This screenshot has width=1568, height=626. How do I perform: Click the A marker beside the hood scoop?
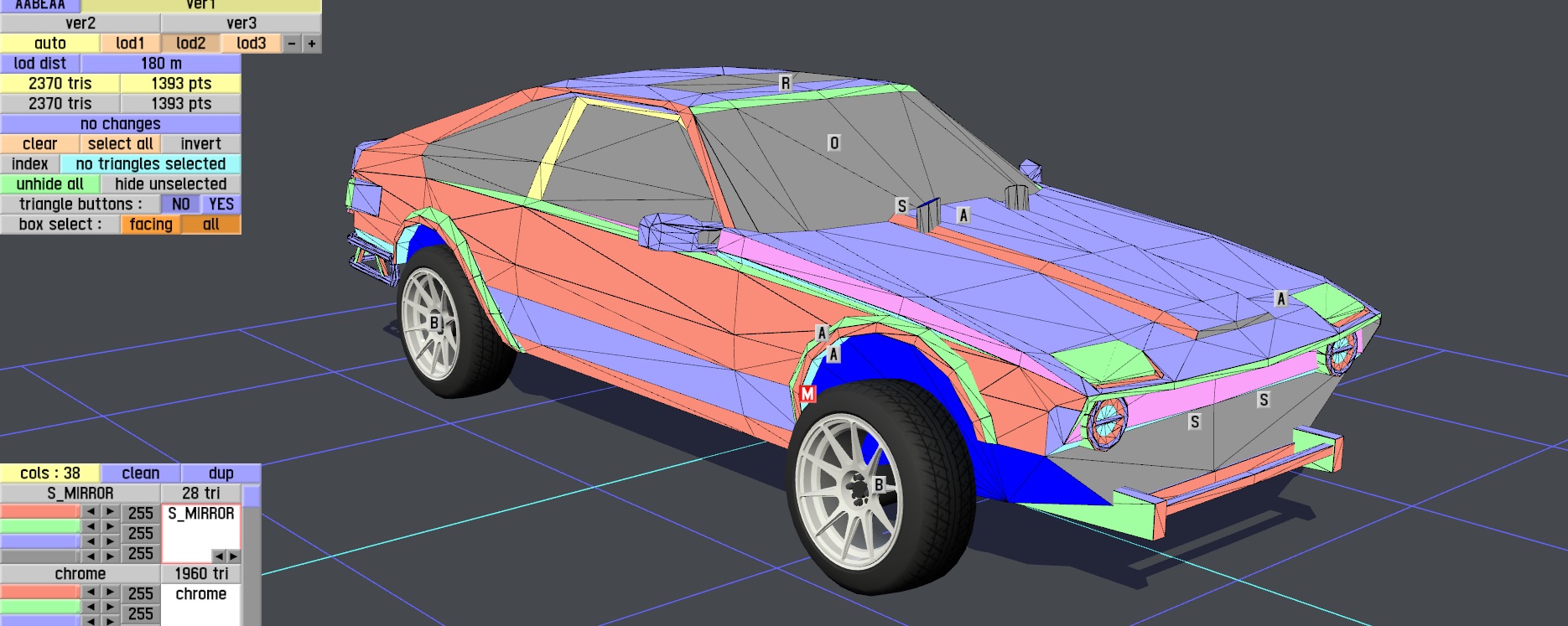click(963, 216)
